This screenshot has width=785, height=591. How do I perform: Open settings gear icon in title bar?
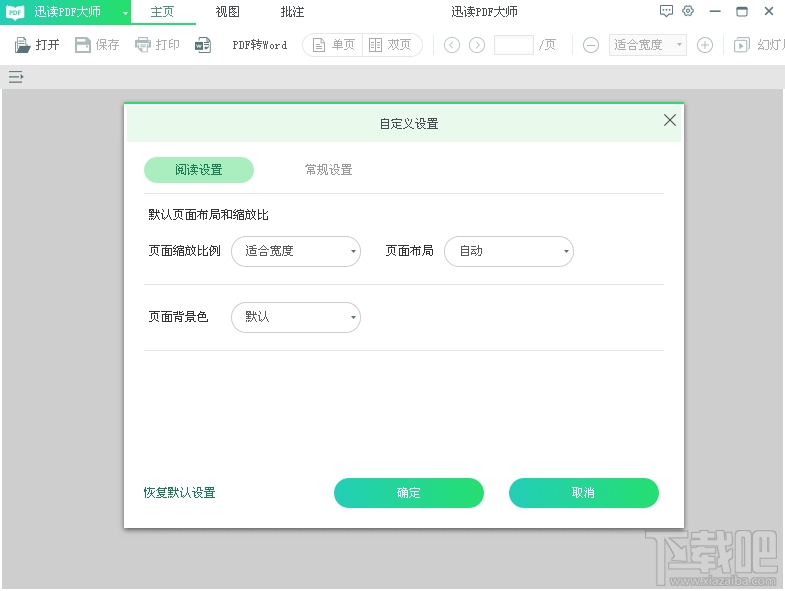[688, 11]
